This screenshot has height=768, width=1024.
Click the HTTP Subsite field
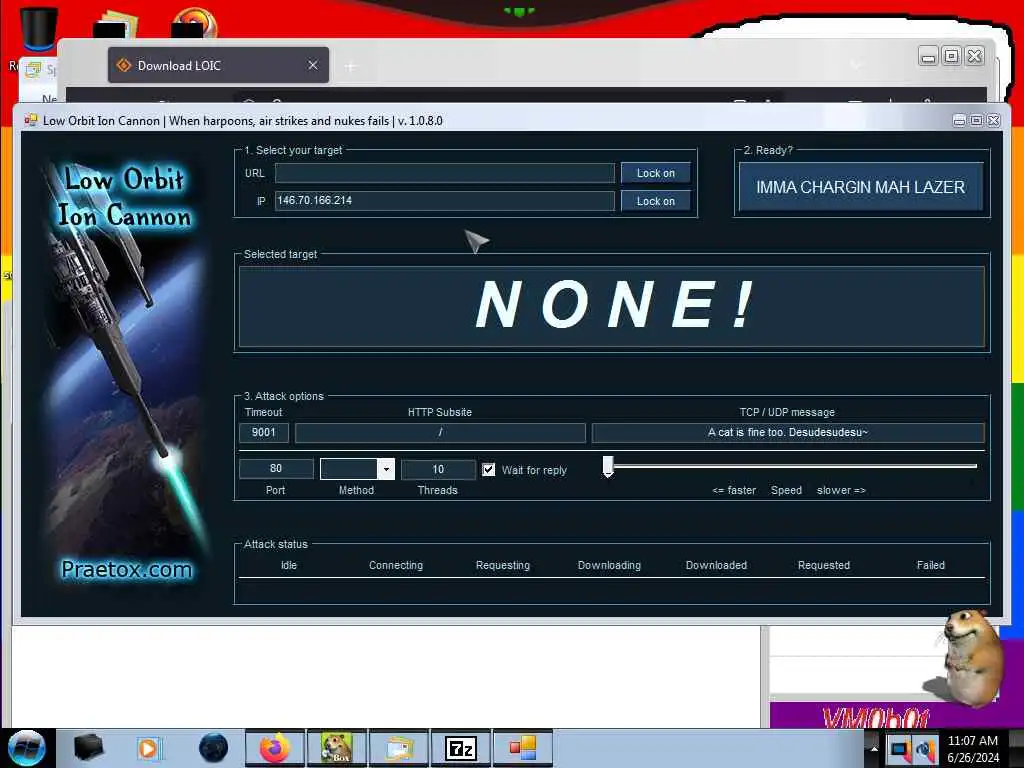click(440, 432)
